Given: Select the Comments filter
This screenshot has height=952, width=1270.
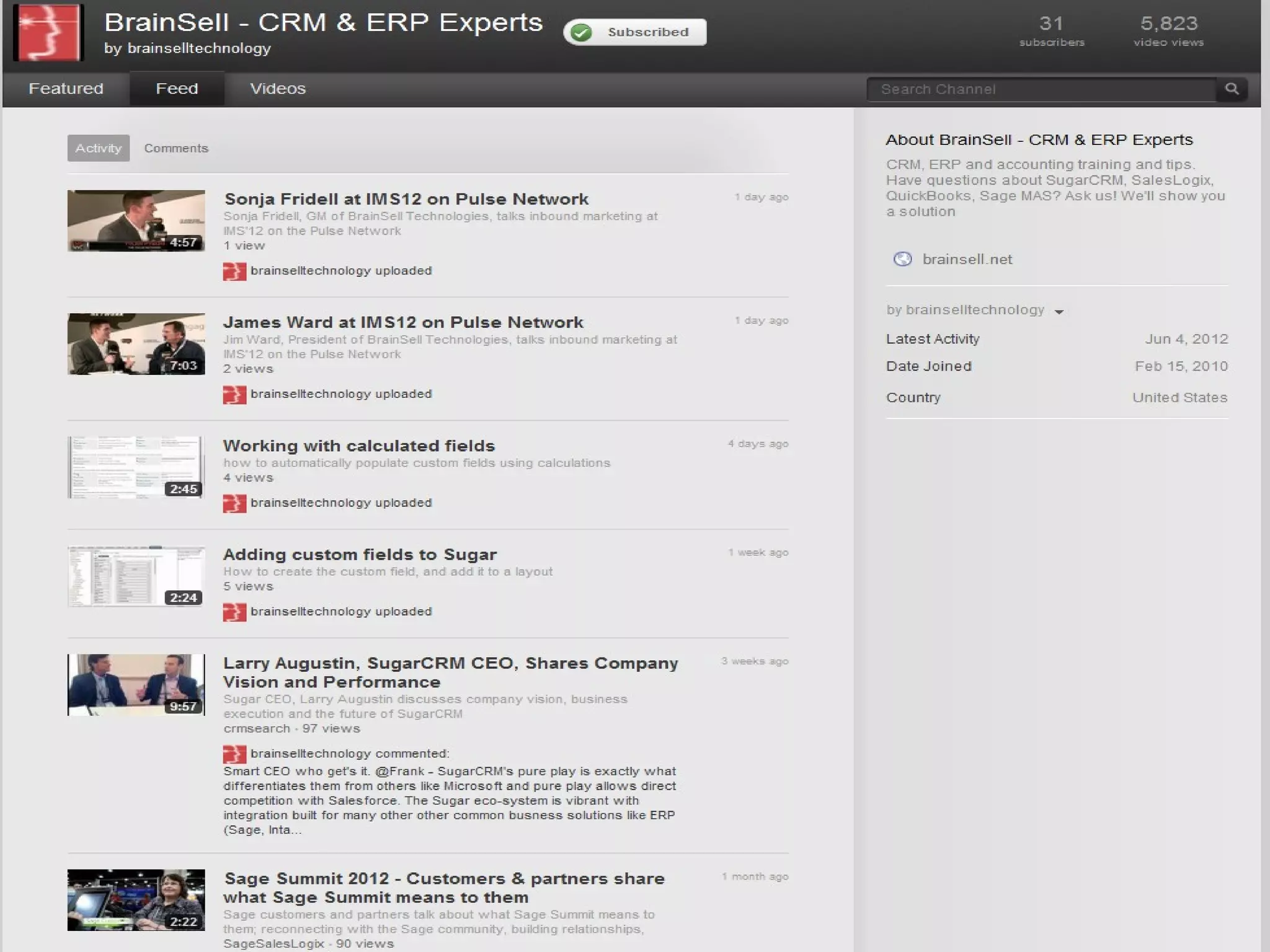Looking at the screenshot, I should [x=176, y=148].
